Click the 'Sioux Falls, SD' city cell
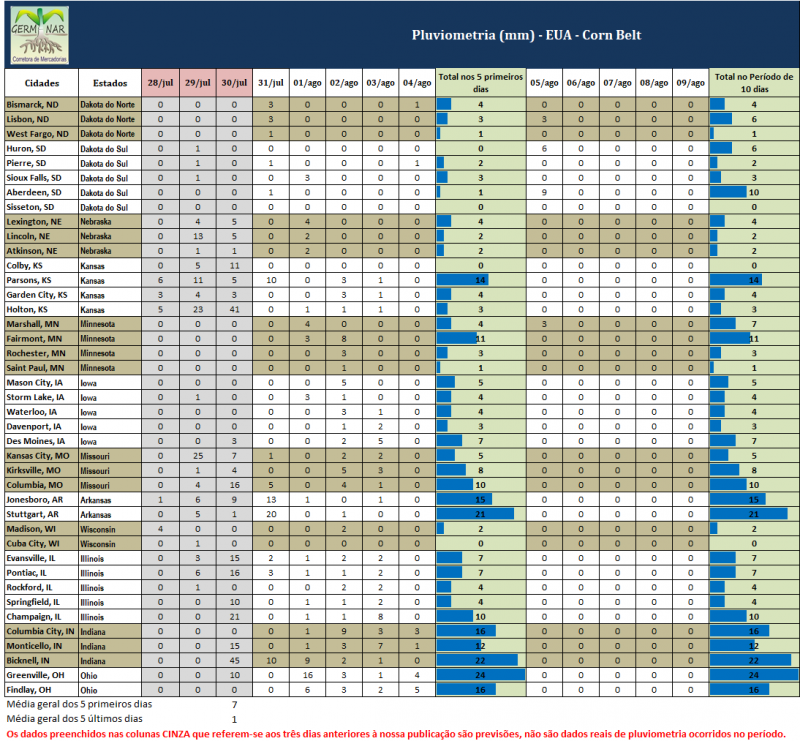800x741 pixels. (42, 178)
